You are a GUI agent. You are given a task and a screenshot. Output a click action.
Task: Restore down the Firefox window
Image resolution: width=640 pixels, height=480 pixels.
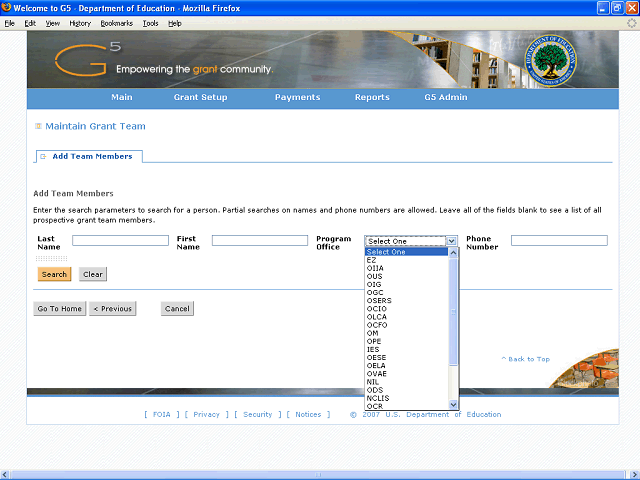point(617,8)
